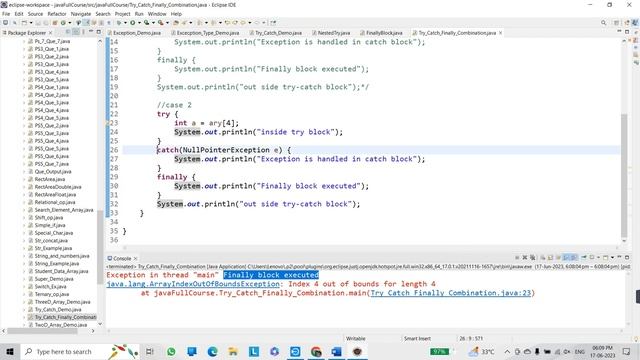Click the Package Explorer horizontal scrollbar
This screenshot has width=640, height=360.
(42, 331)
